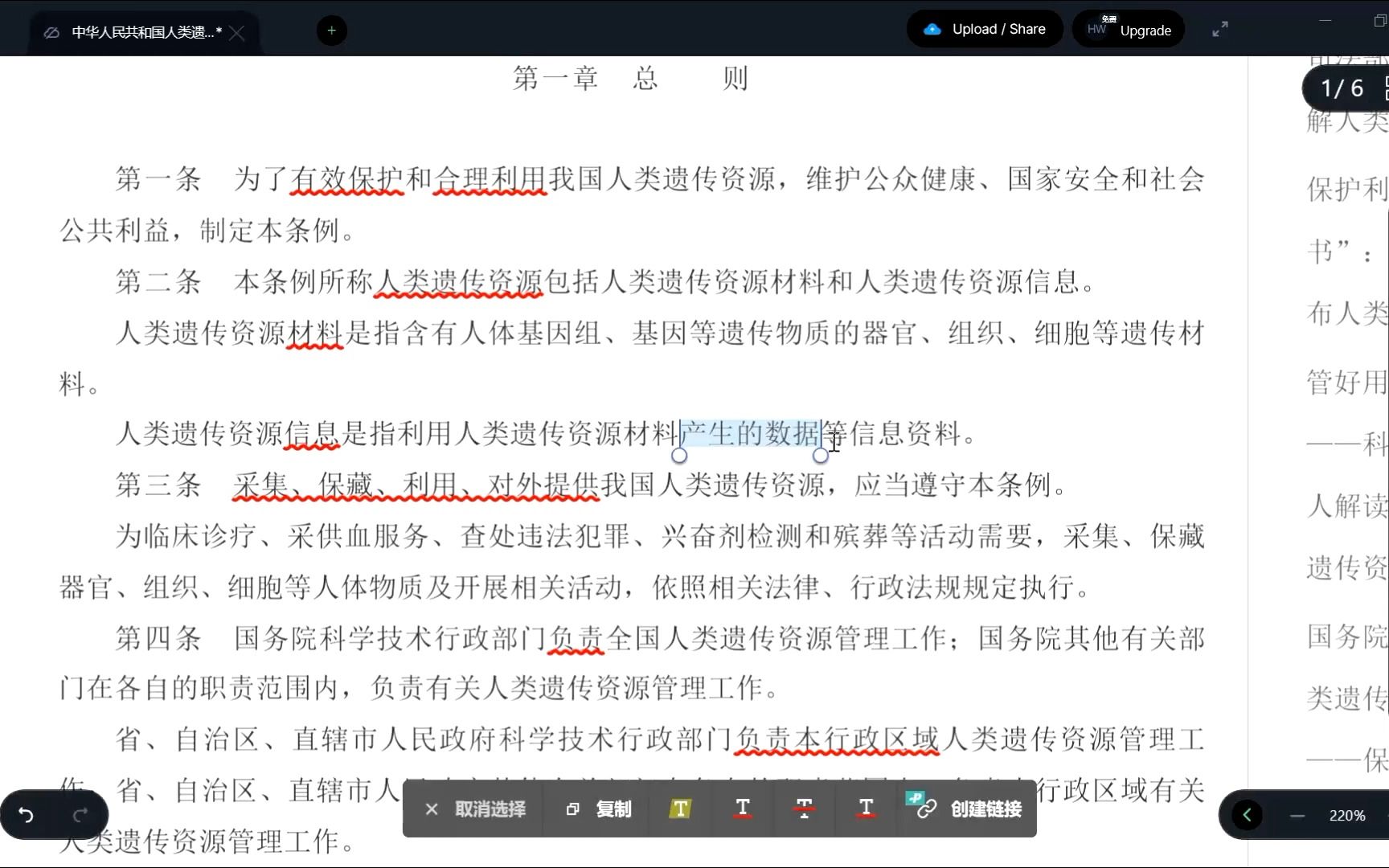Click underlined word 信息 in 人类遗传资源信息

click(x=313, y=434)
